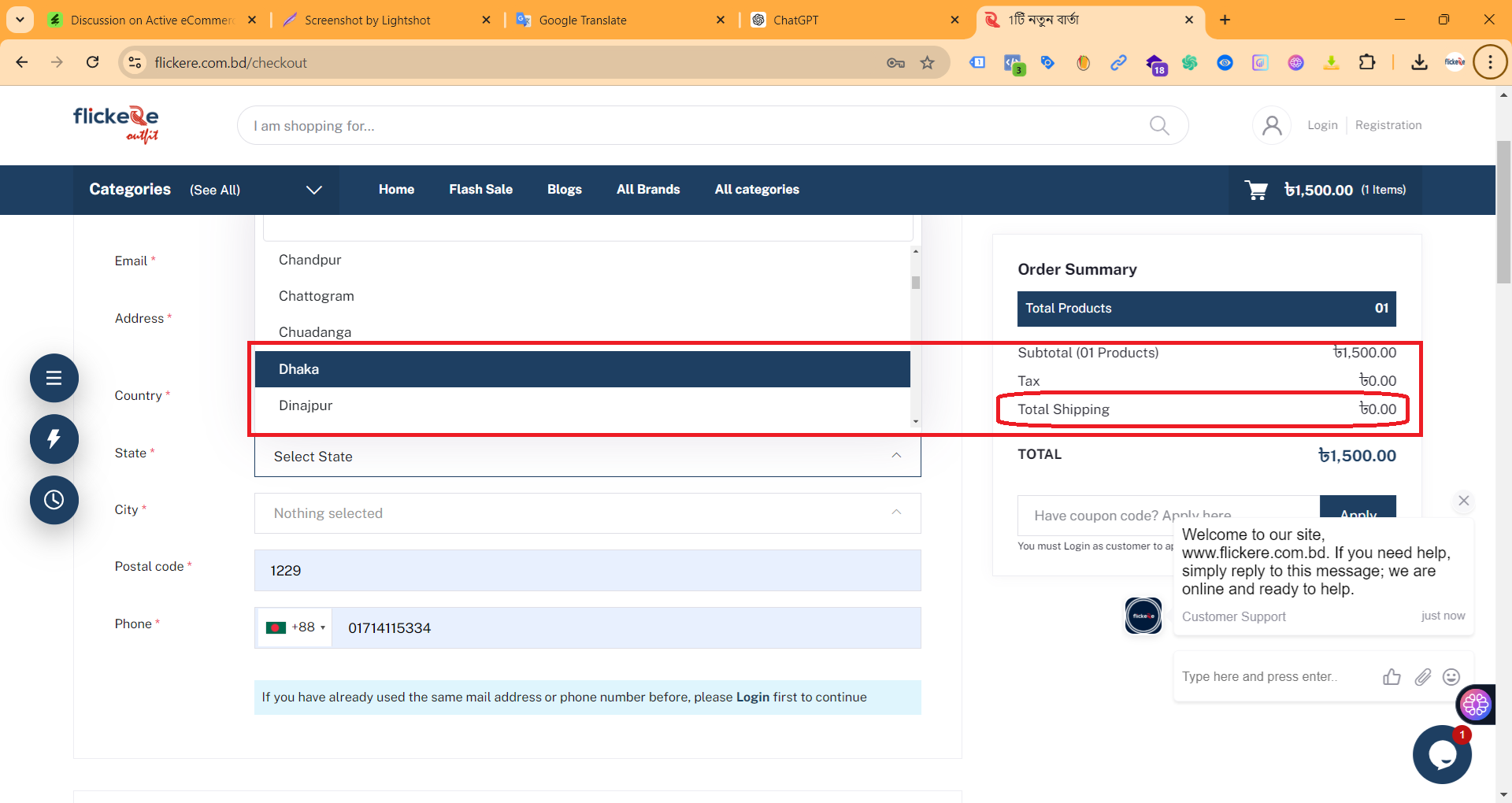The image size is (1512, 803).
Task: Open the lightning flash sale floating button
Action: [54, 439]
